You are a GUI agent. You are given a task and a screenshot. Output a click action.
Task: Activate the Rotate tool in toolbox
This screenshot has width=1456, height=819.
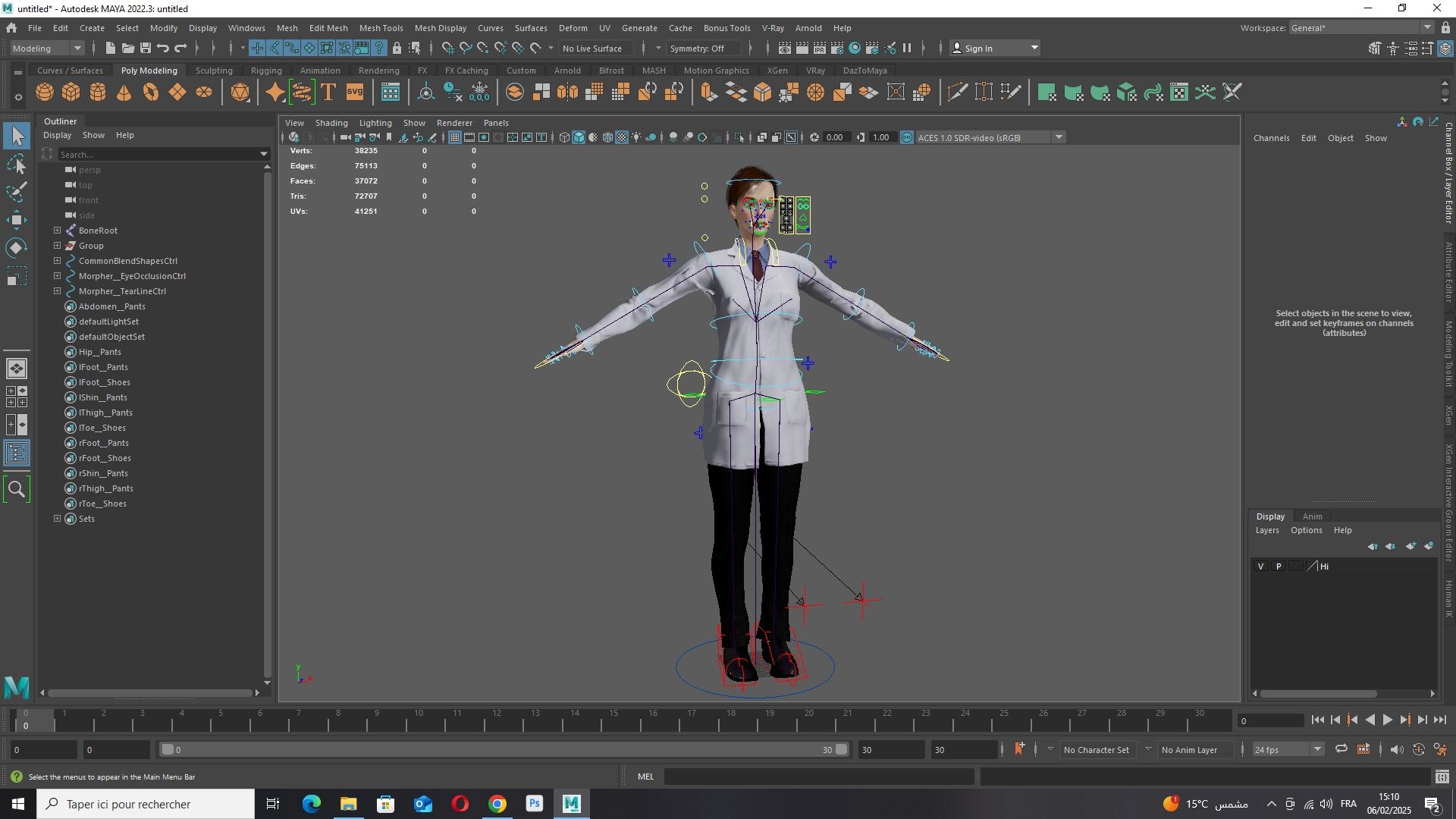pos(17,248)
